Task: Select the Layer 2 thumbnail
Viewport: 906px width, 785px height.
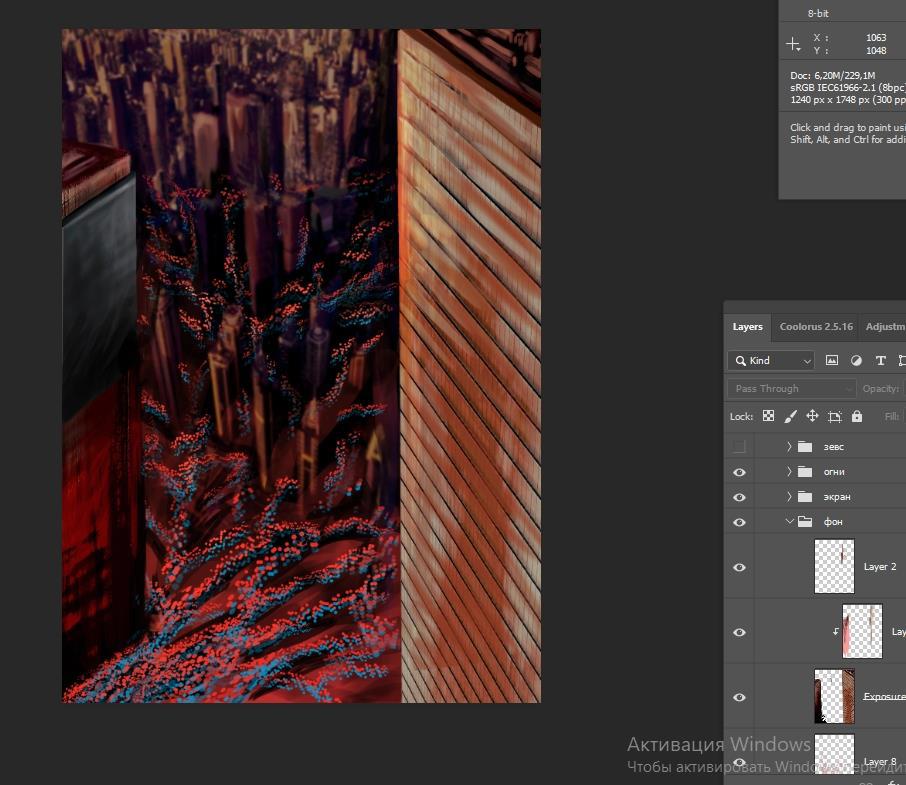Action: click(x=834, y=567)
